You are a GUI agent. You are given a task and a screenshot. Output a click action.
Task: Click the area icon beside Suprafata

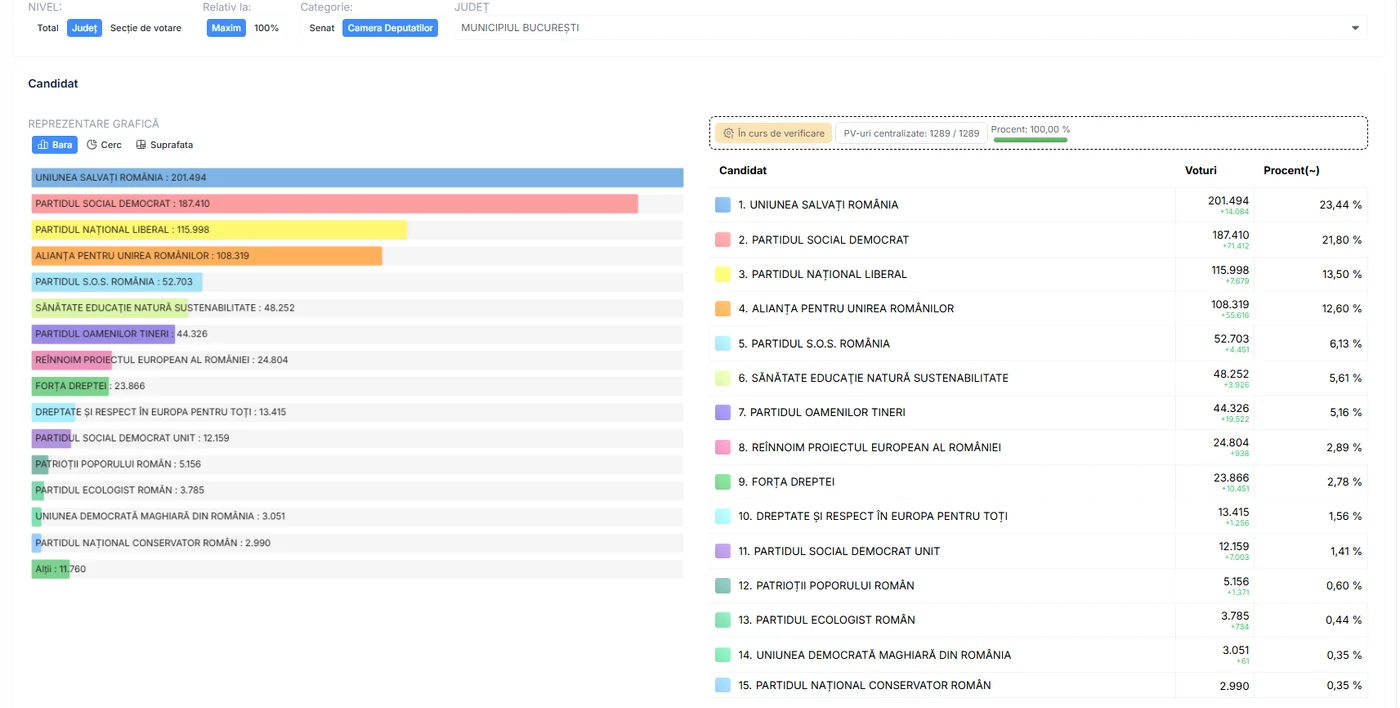(141, 145)
